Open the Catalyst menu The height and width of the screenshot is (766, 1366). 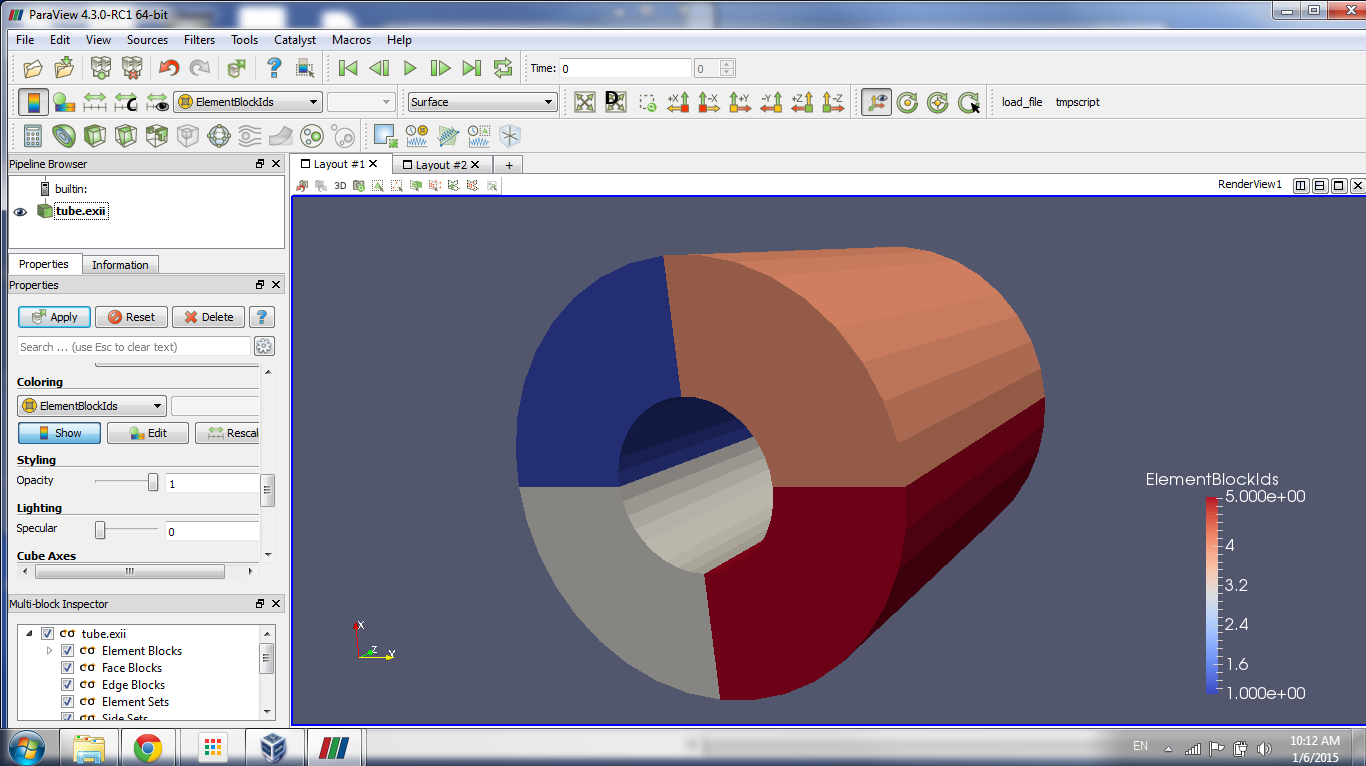294,40
